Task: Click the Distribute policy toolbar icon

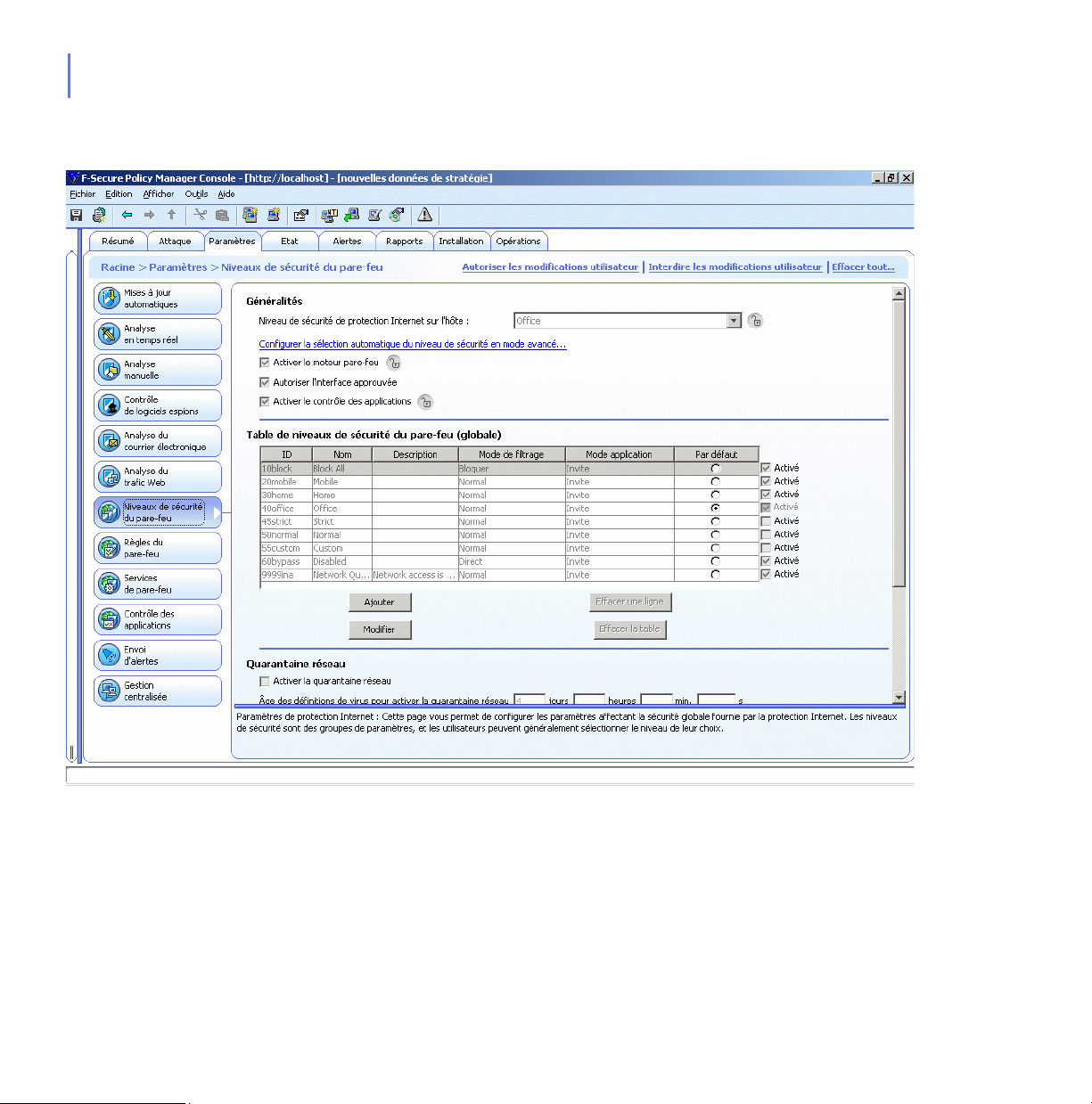Action: [x=99, y=215]
